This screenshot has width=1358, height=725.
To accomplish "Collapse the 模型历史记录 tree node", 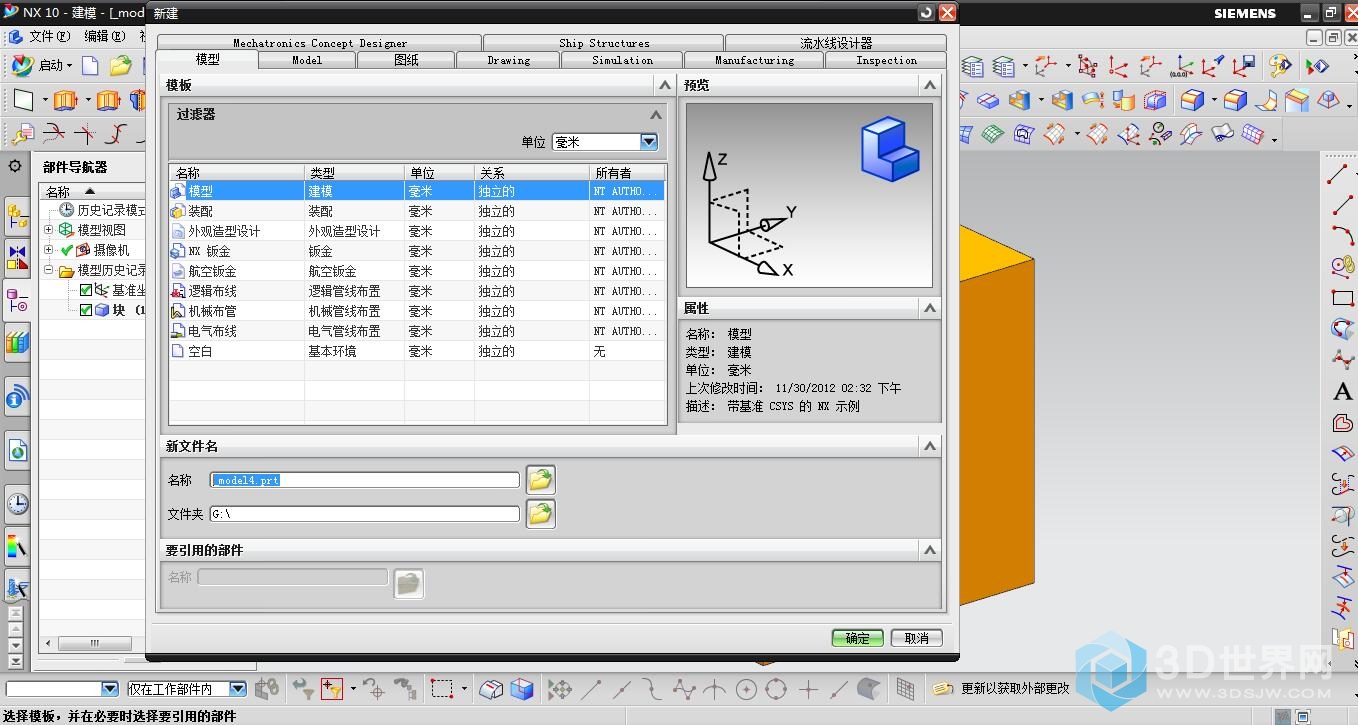I will tap(48, 270).
